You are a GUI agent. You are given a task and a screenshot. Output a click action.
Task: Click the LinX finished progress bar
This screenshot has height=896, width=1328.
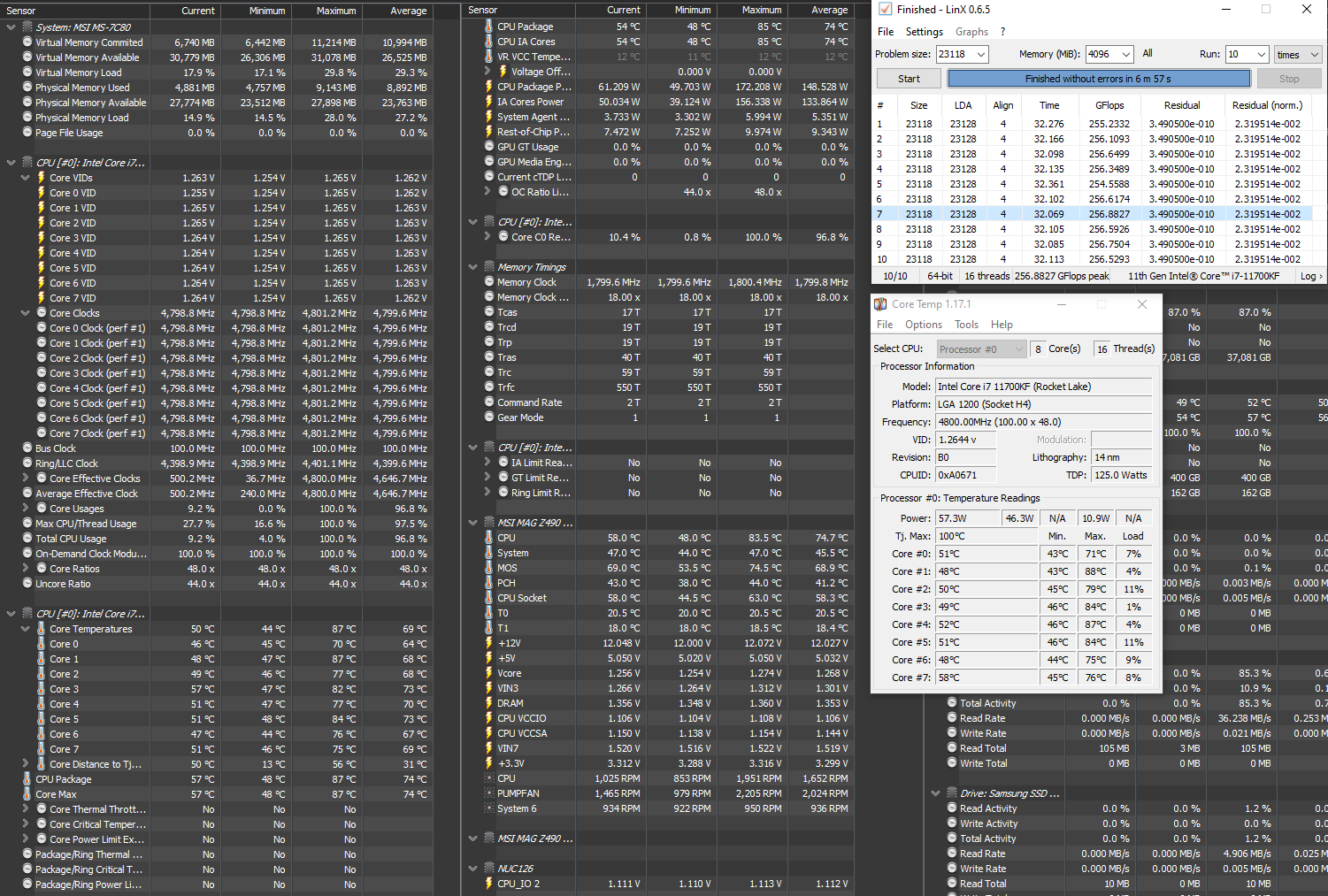[1099, 79]
